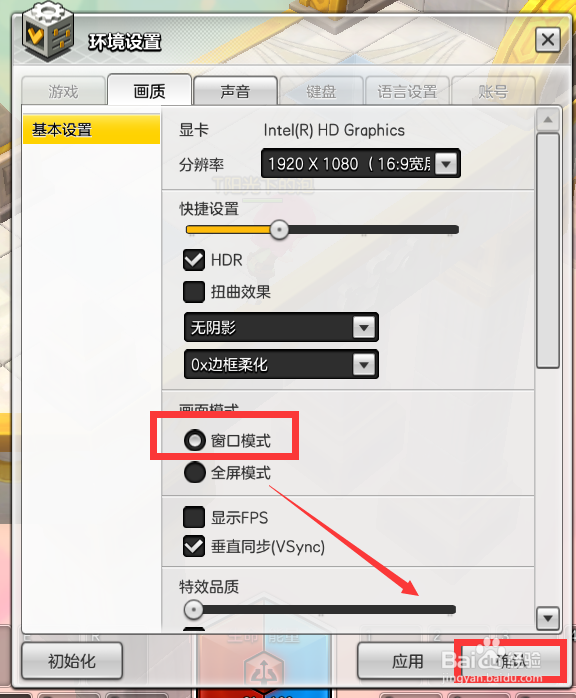Viewport: 576px width, 698px height.
Task: Toggle the HDR checkbox
Action: tap(194, 260)
